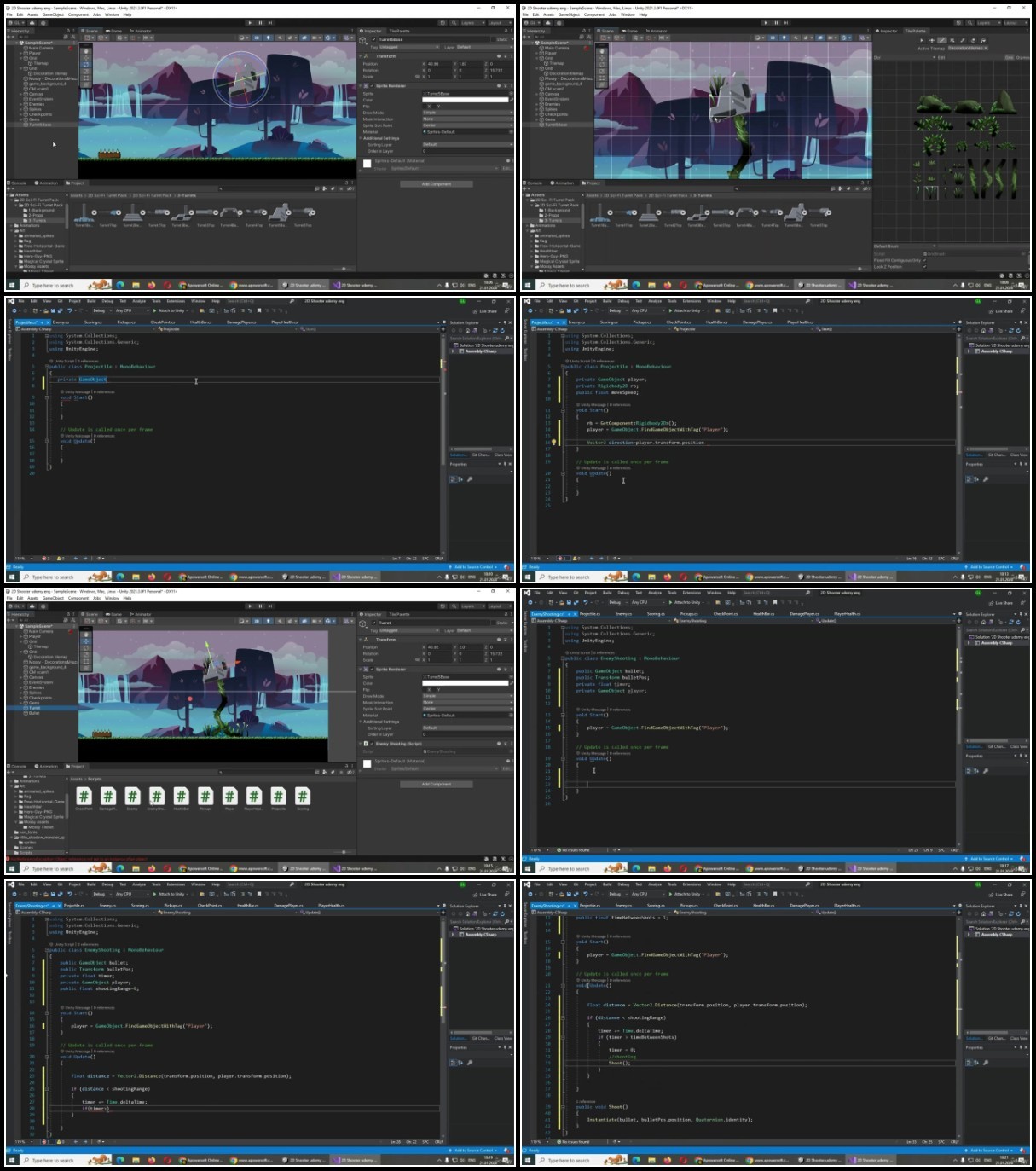
Task: Open Sorting Layer dropdown in Turret inspector
Action: 468,728
